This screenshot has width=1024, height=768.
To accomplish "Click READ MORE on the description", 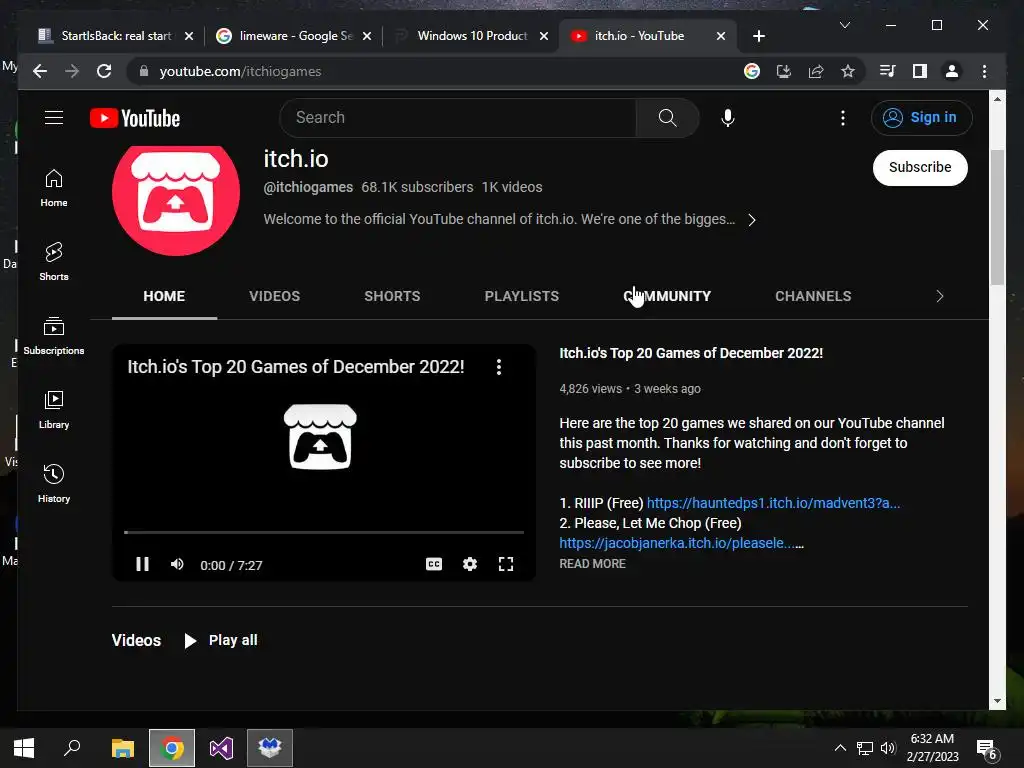I will coord(592,564).
